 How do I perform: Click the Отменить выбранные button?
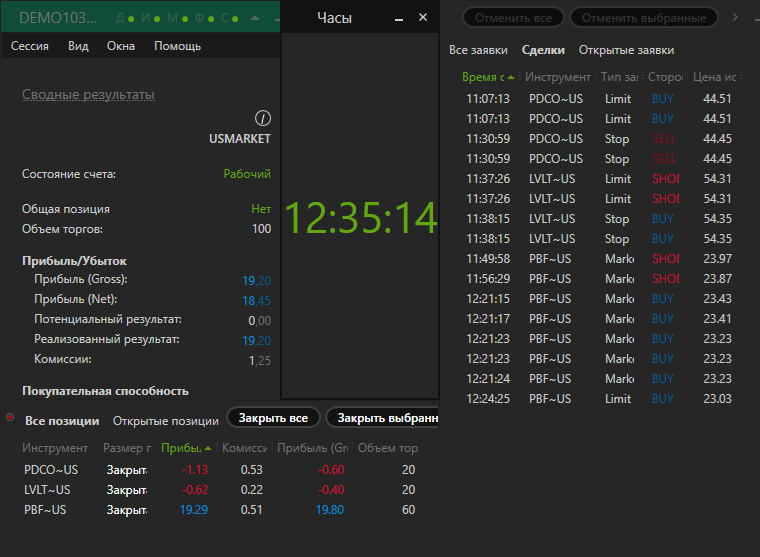coord(644,18)
